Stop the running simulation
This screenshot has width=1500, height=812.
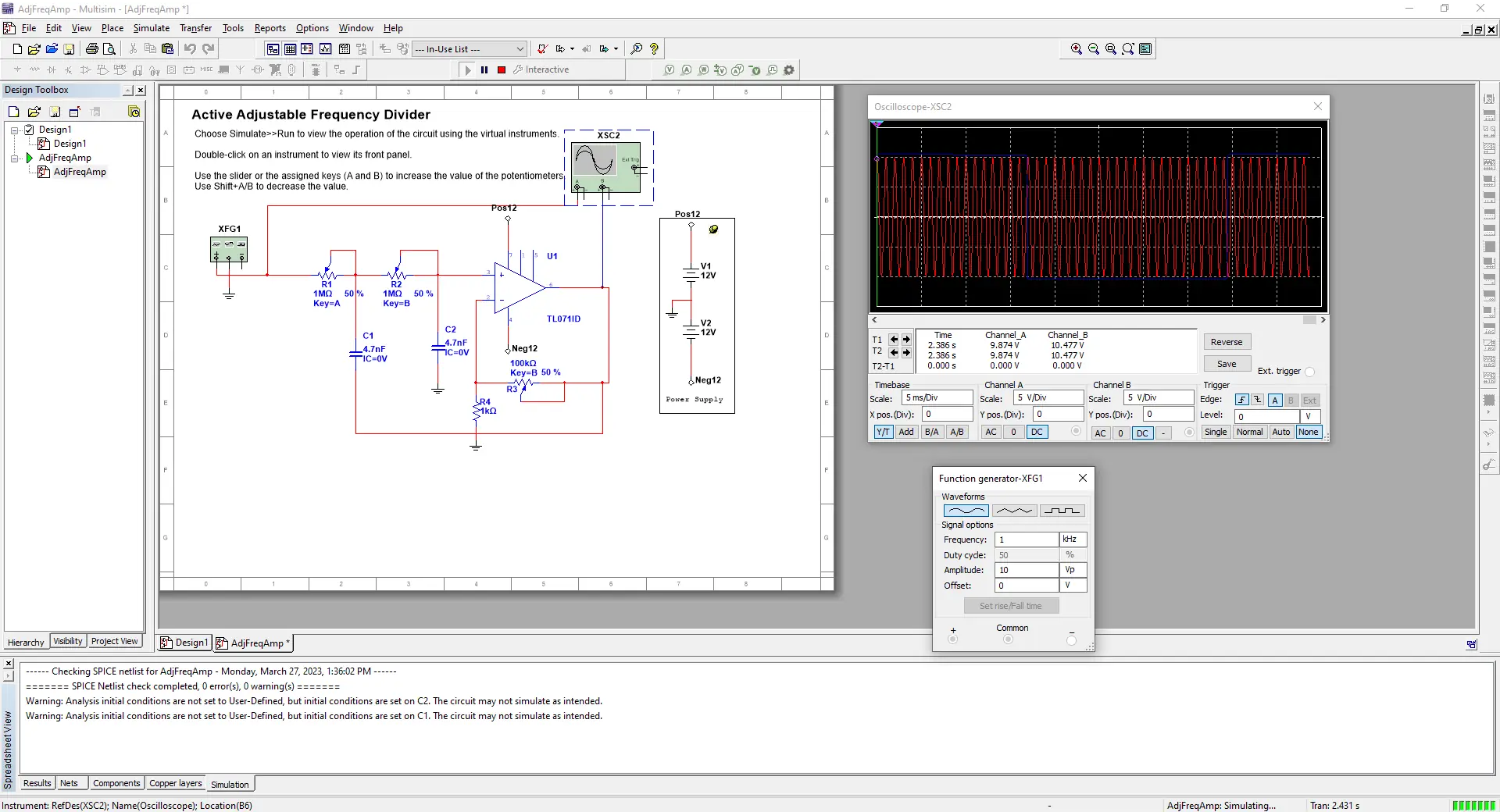[x=502, y=70]
